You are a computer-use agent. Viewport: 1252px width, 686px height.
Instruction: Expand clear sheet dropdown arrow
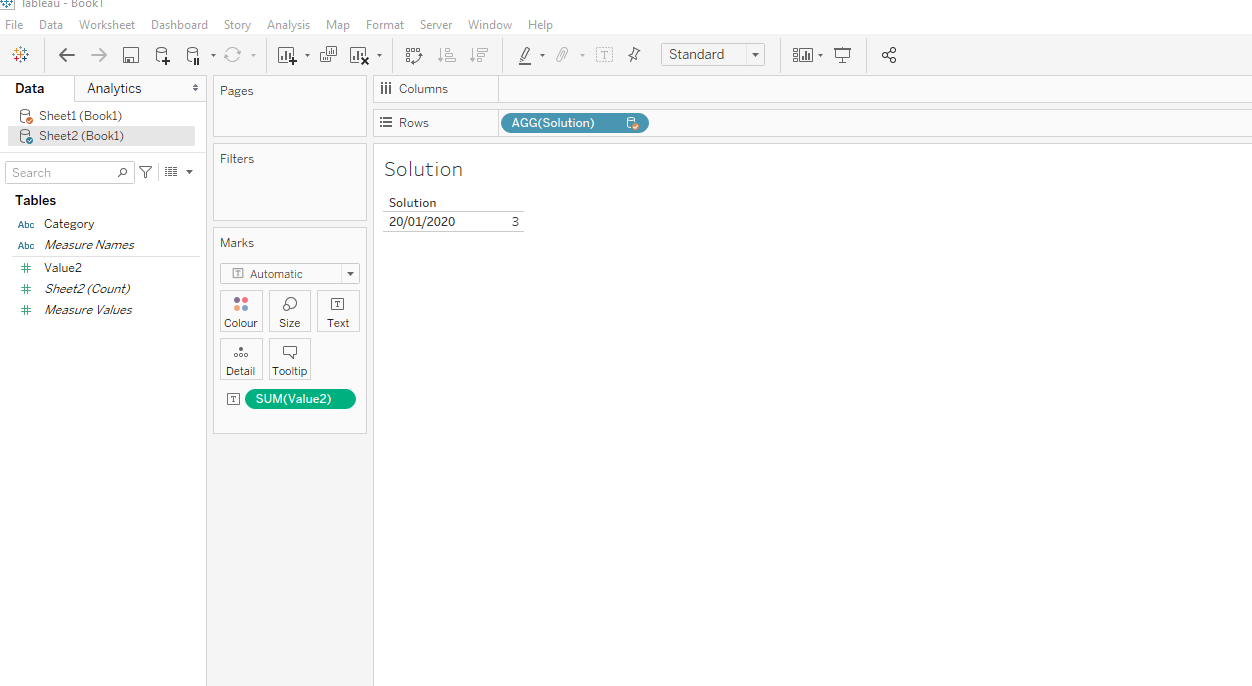coord(379,55)
